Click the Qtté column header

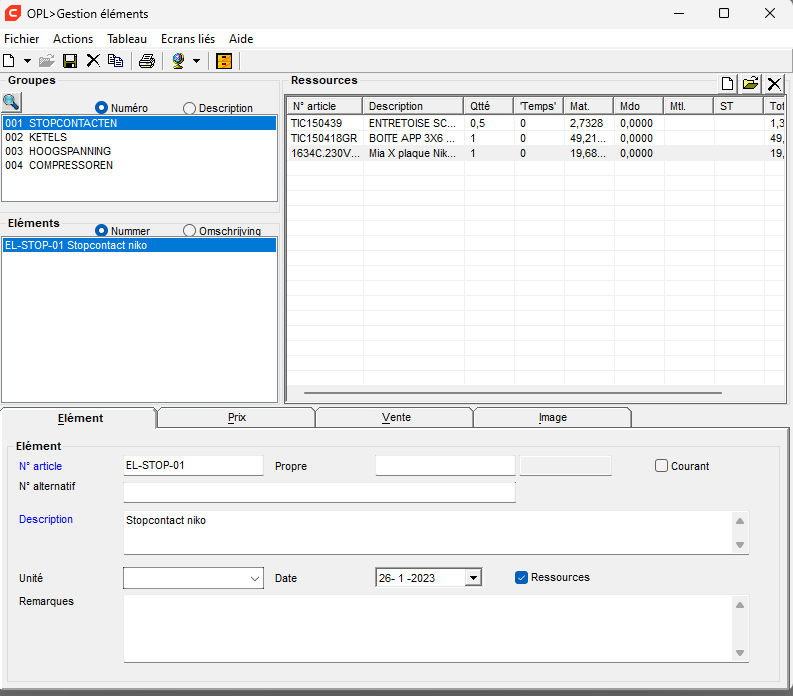pos(489,106)
